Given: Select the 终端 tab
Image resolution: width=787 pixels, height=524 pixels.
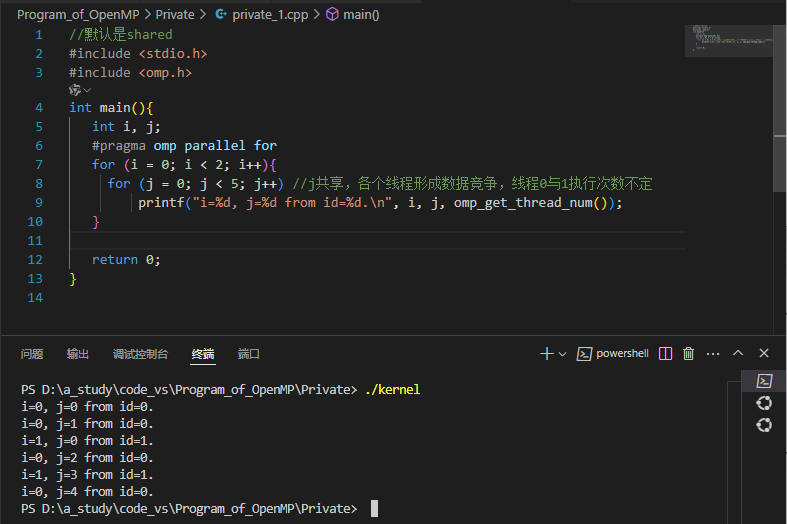Looking at the screenshot, I should point(203,354).
